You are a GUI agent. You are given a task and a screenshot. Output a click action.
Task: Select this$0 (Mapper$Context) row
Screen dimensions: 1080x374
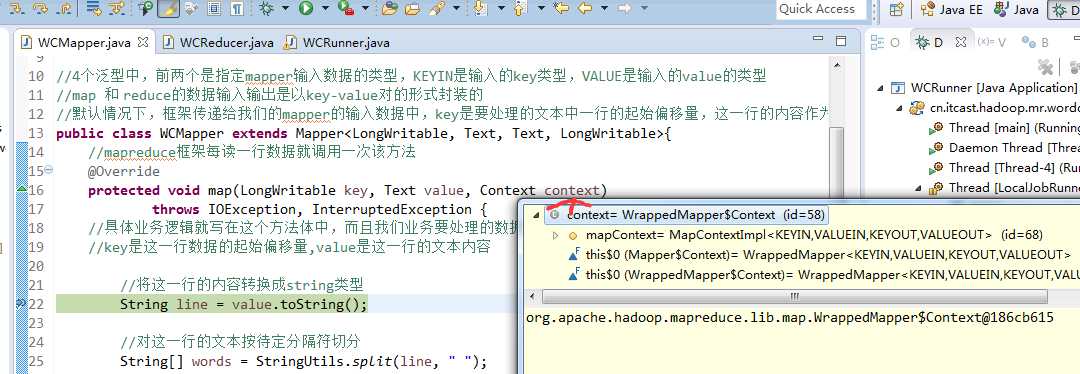click(x=820, y=255)
